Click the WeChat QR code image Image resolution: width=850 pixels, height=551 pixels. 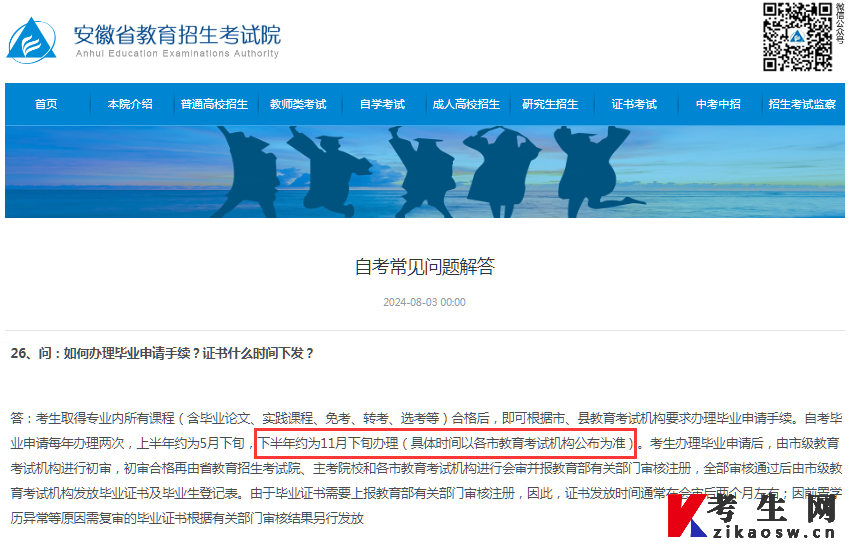797,37
